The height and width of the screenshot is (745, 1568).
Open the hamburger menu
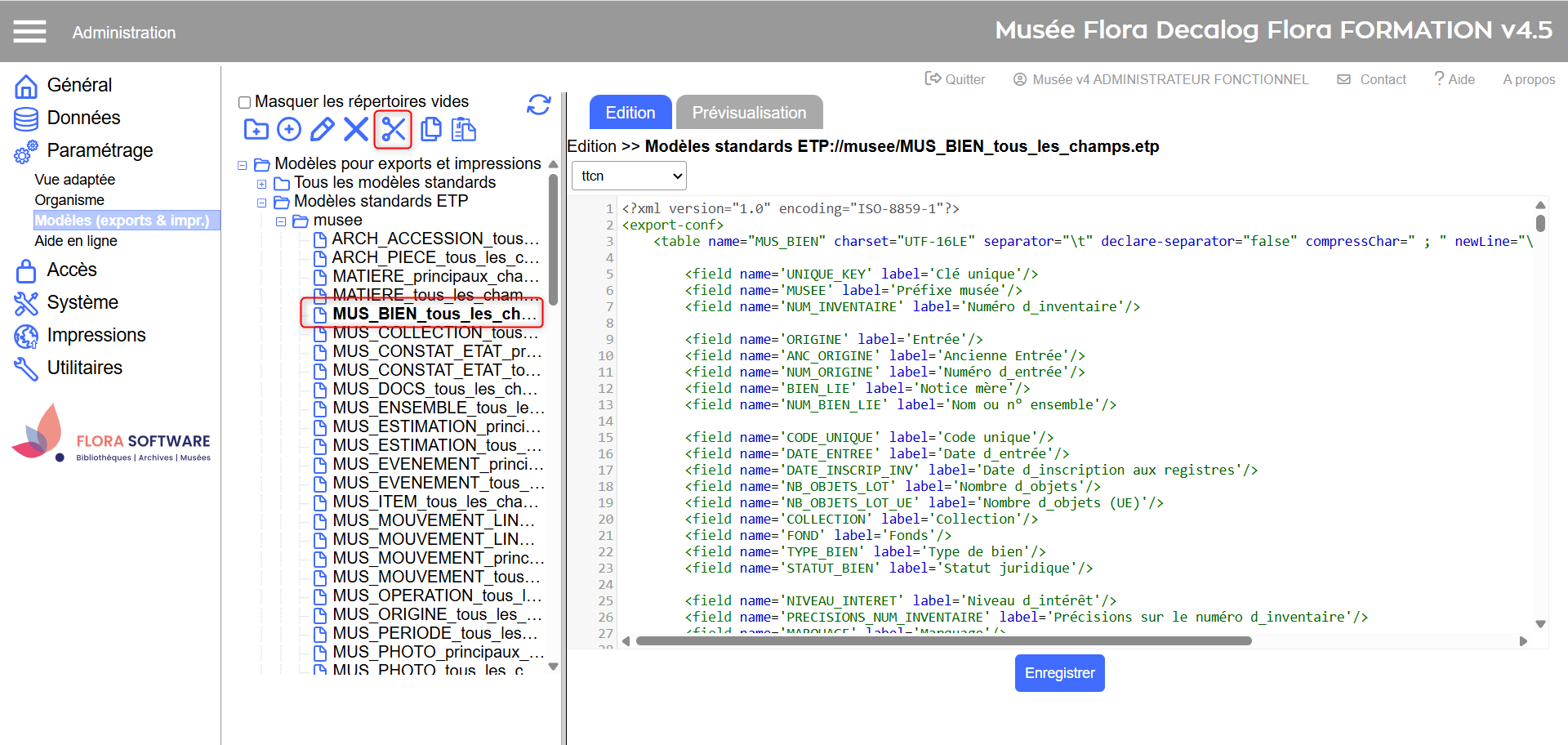tap(30, 32)
